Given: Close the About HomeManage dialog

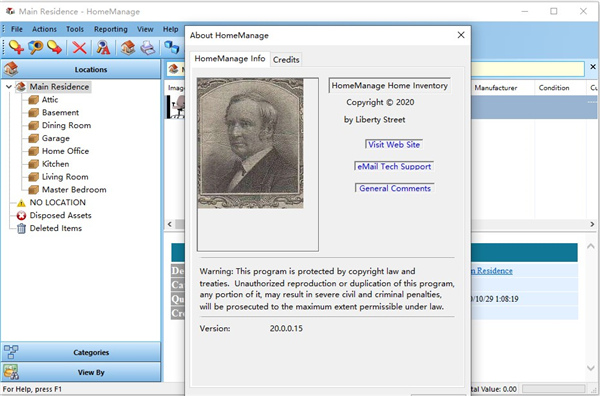Looking at the screenshot, I should coord(461,35).
